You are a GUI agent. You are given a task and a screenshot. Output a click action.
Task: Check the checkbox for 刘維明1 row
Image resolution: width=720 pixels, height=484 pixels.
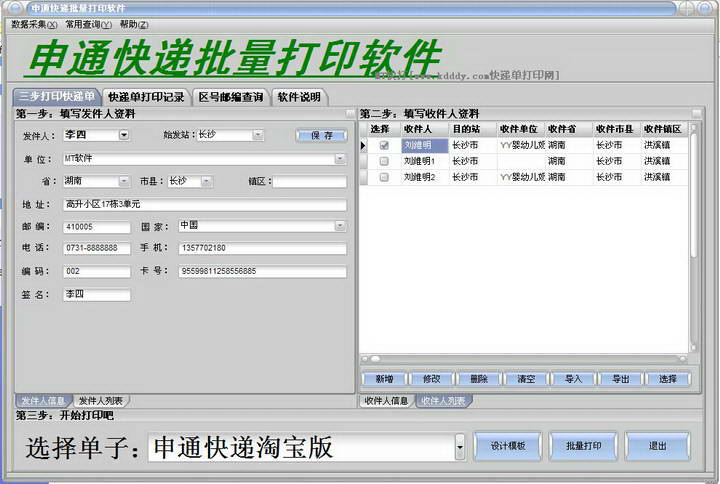click(384, 161)
